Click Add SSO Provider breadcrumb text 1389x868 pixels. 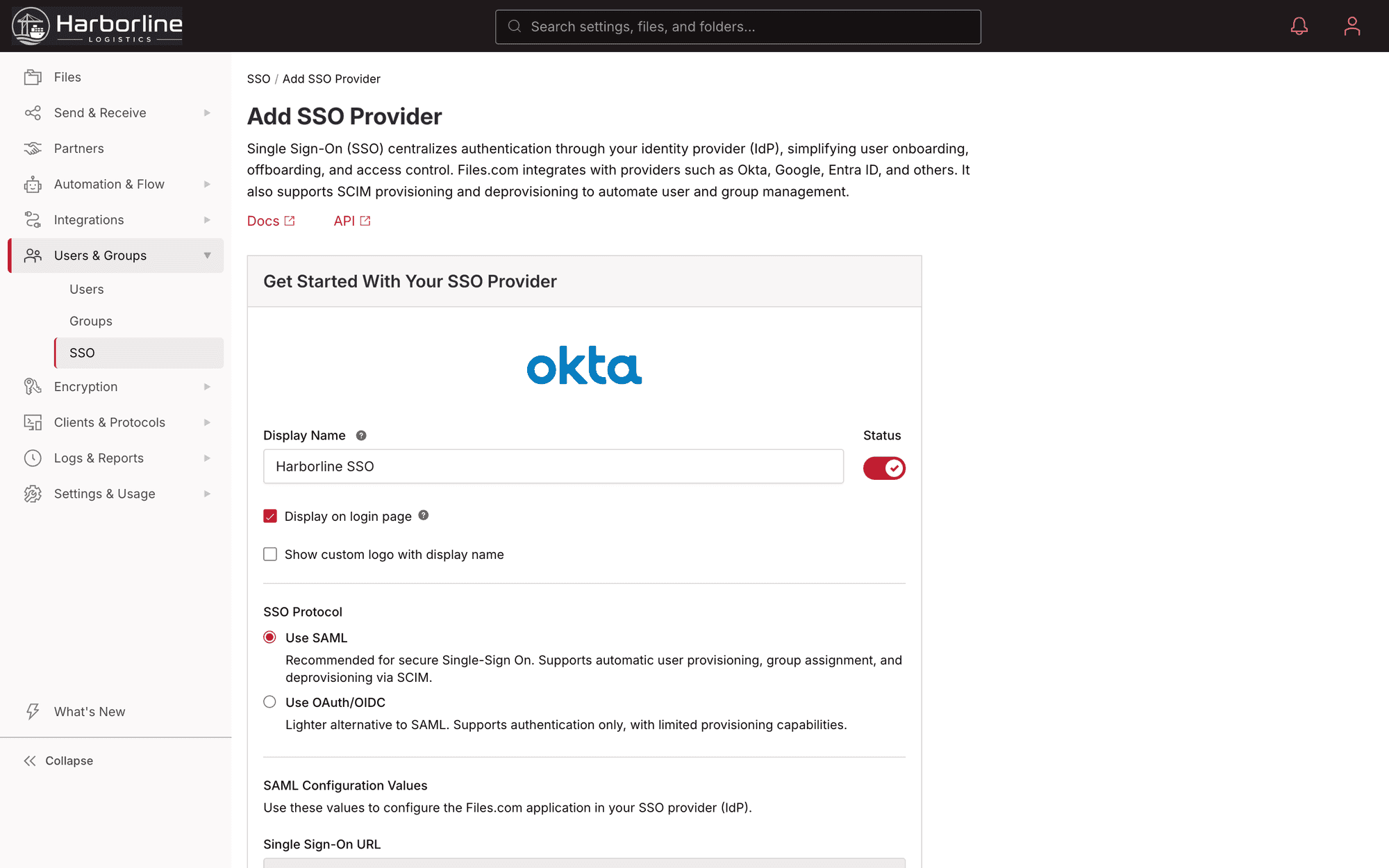[331, 79]
